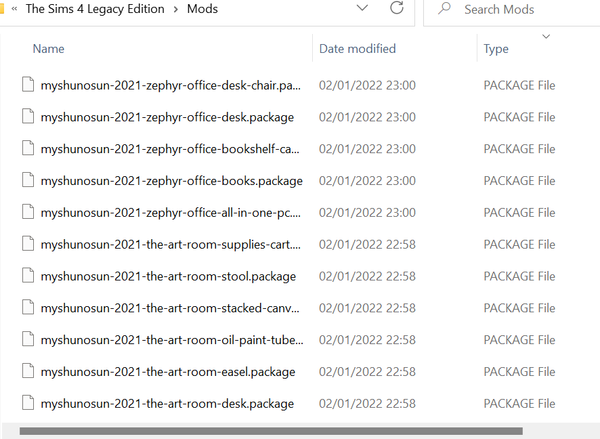600x439 pixels.
Task: Click file name myshunosun-2021-zephyr-office-bookshelf-ca...
Action: point(170,149)
